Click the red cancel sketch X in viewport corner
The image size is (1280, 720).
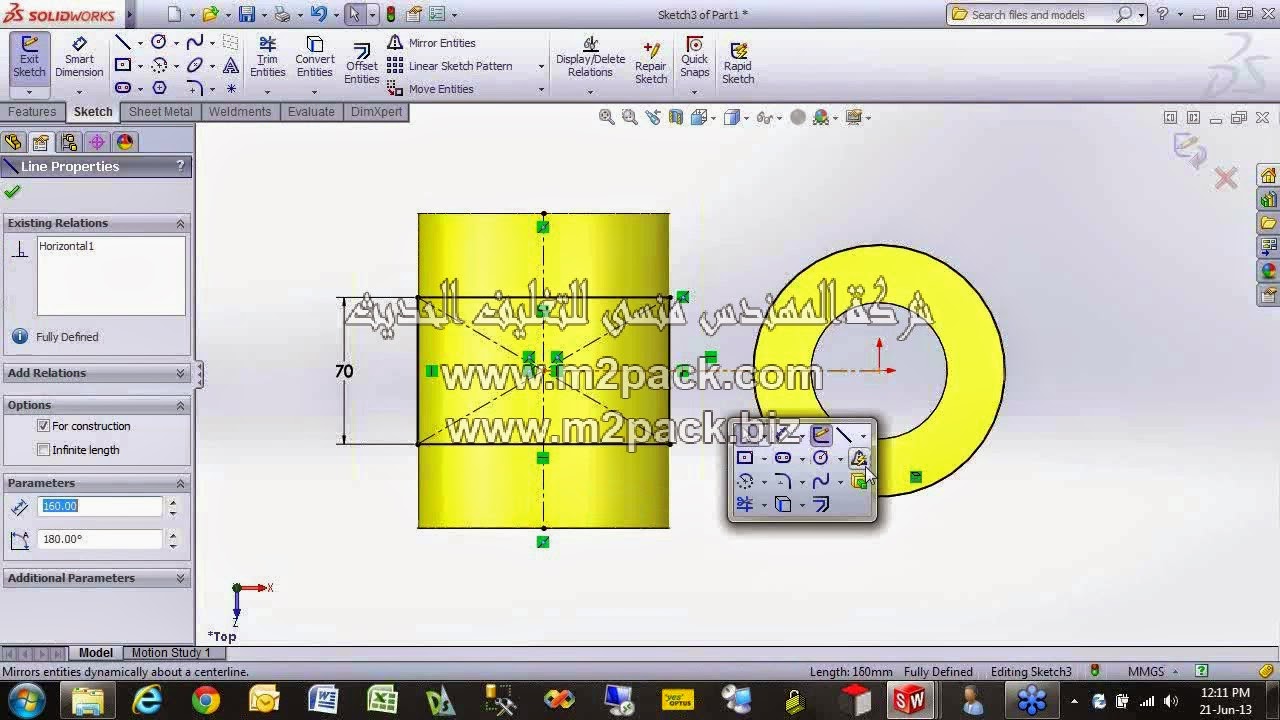tap(1226, 179)
